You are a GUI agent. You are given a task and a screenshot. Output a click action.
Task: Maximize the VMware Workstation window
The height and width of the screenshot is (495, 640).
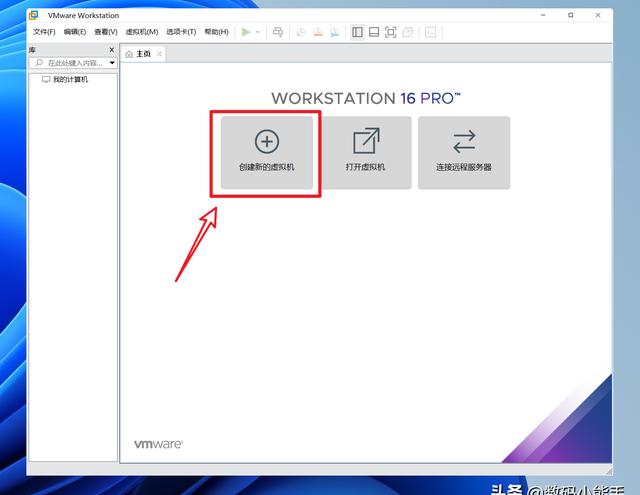click(x=571, y=15)
